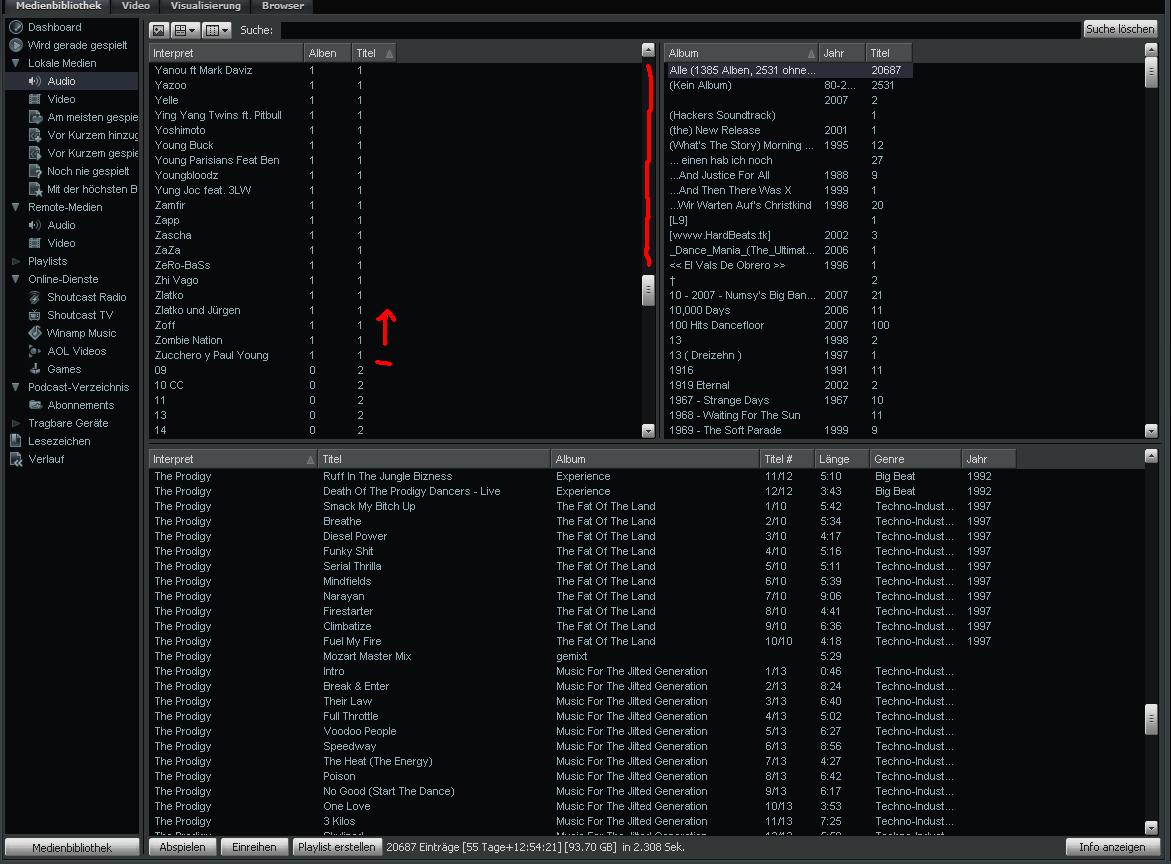Select artist '10 CC' in the list
The height and width of the screenshot is (864, 1171).
(x=169, y=385)
